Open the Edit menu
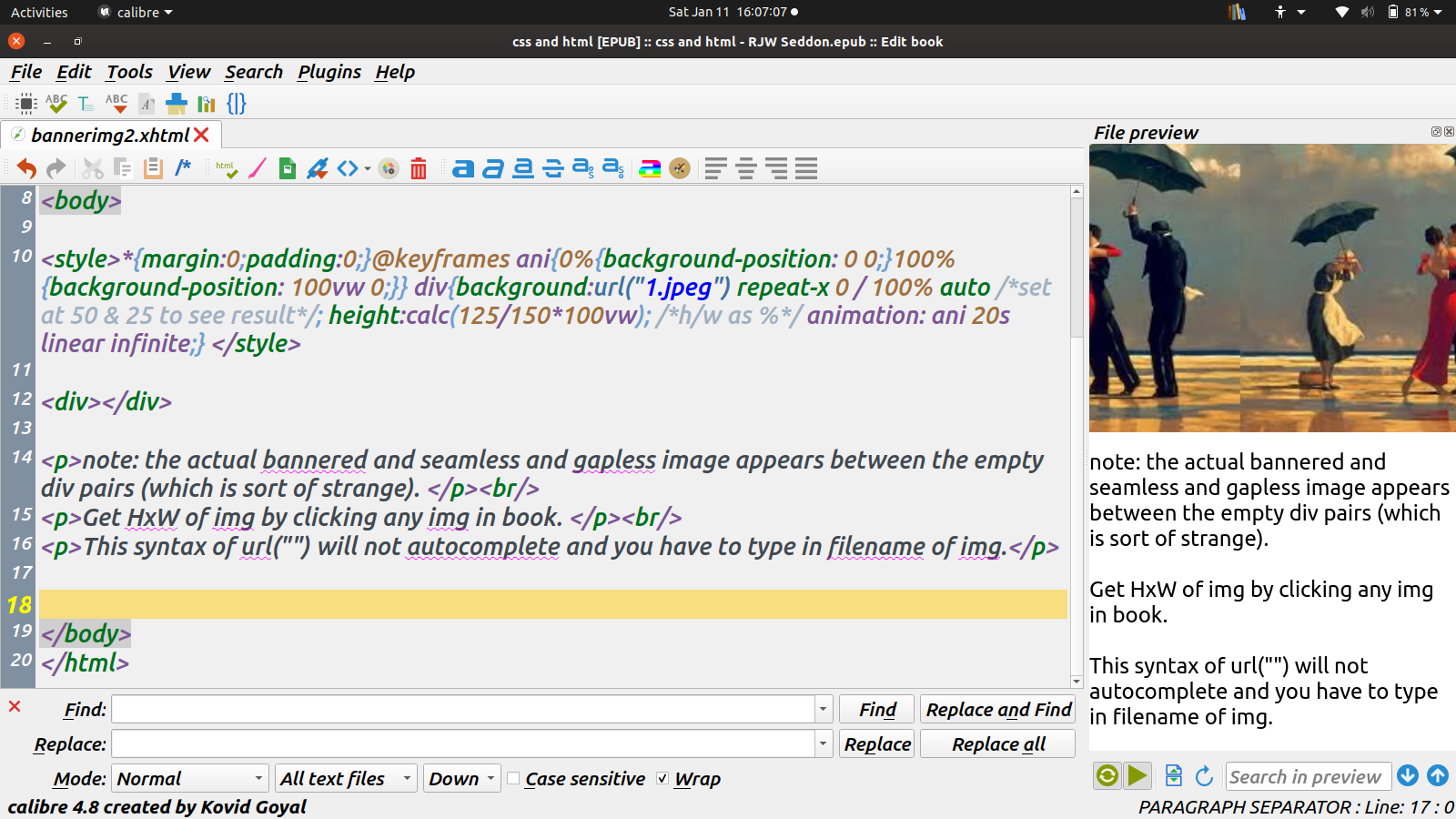 coord(74,72)
